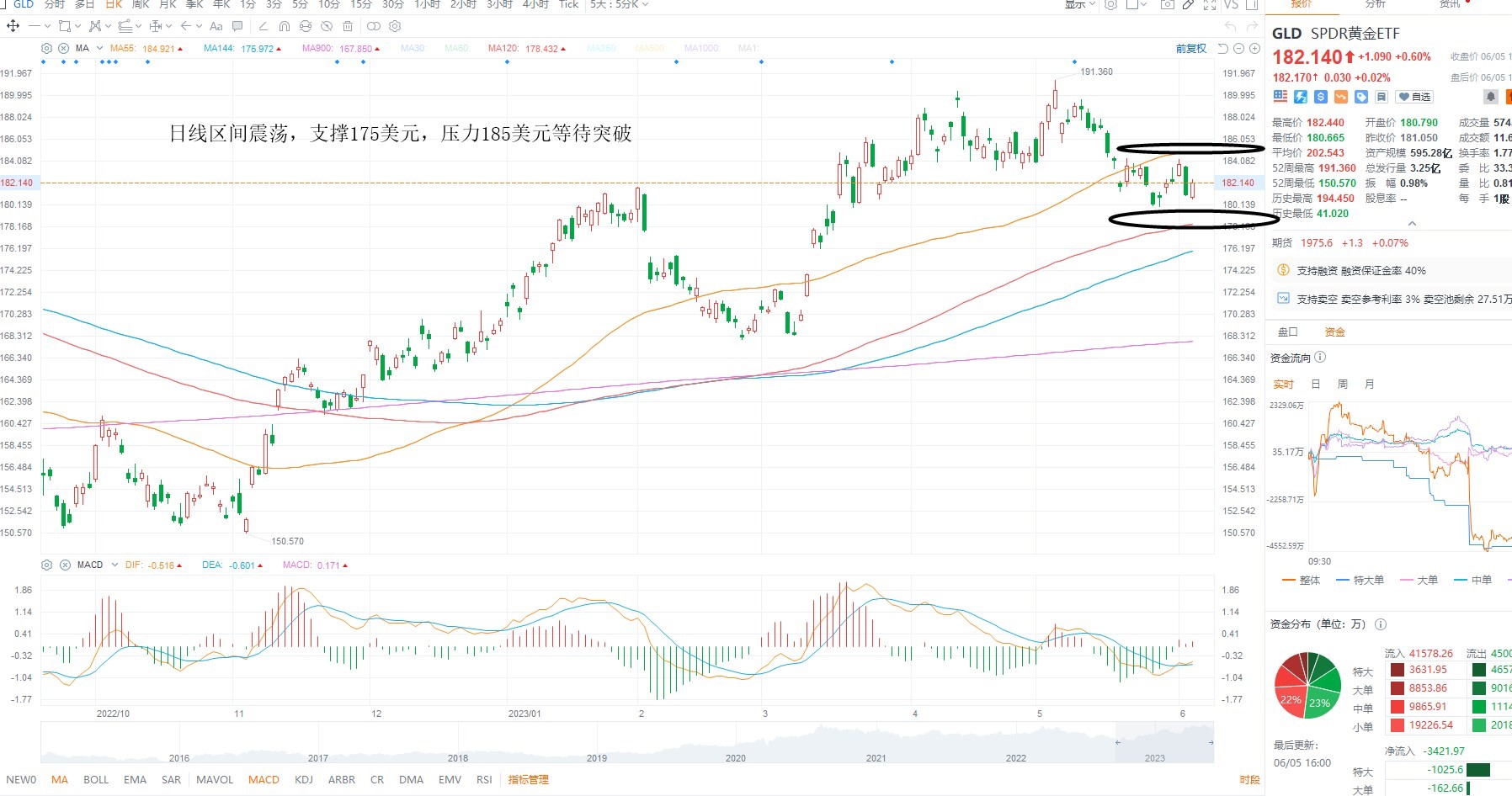Switch to the 周K weekly timeframe
Image resolution: width=1512 pixels, height=796 pixels.
tap(141, 4)
